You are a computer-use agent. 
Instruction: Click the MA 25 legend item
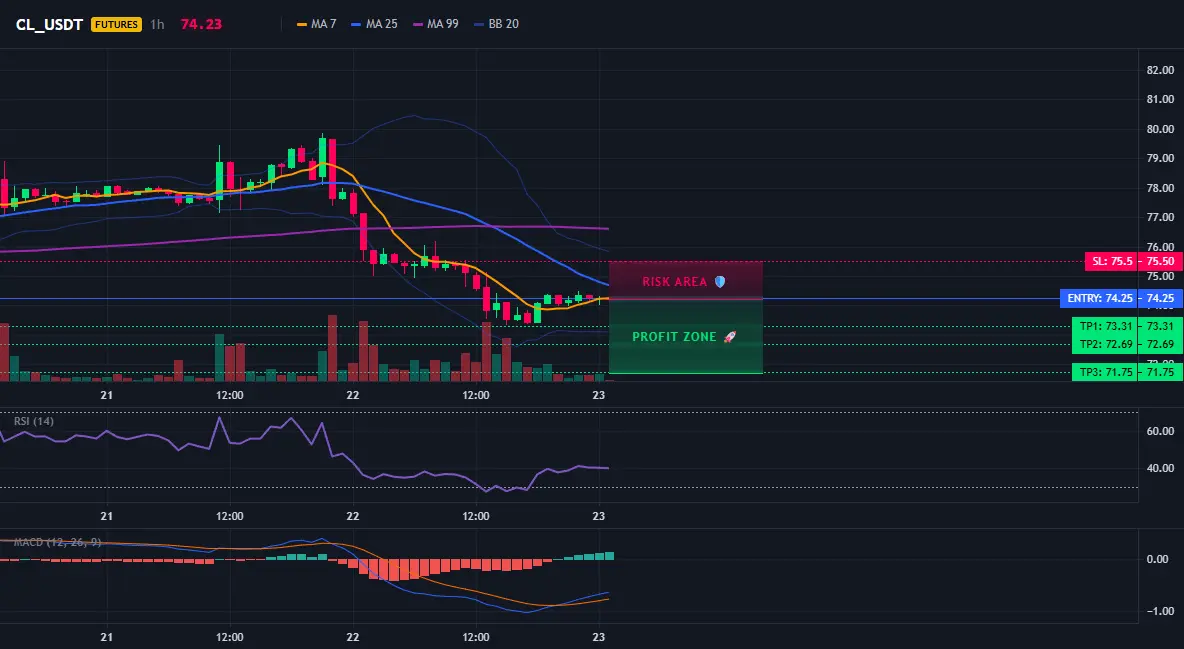375,24
